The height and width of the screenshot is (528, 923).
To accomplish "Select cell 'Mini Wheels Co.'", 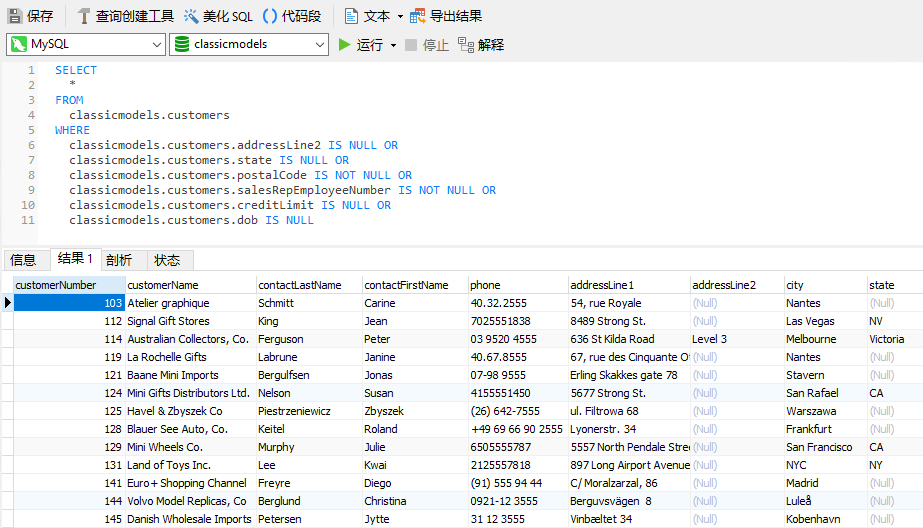I will (191, 447).
